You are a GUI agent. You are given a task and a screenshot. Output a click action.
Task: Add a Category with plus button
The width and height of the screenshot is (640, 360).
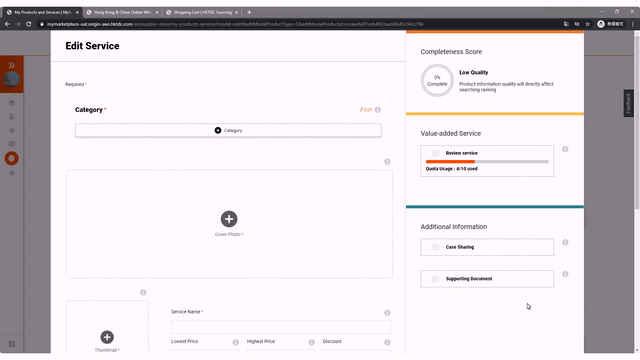pos(228,131)
